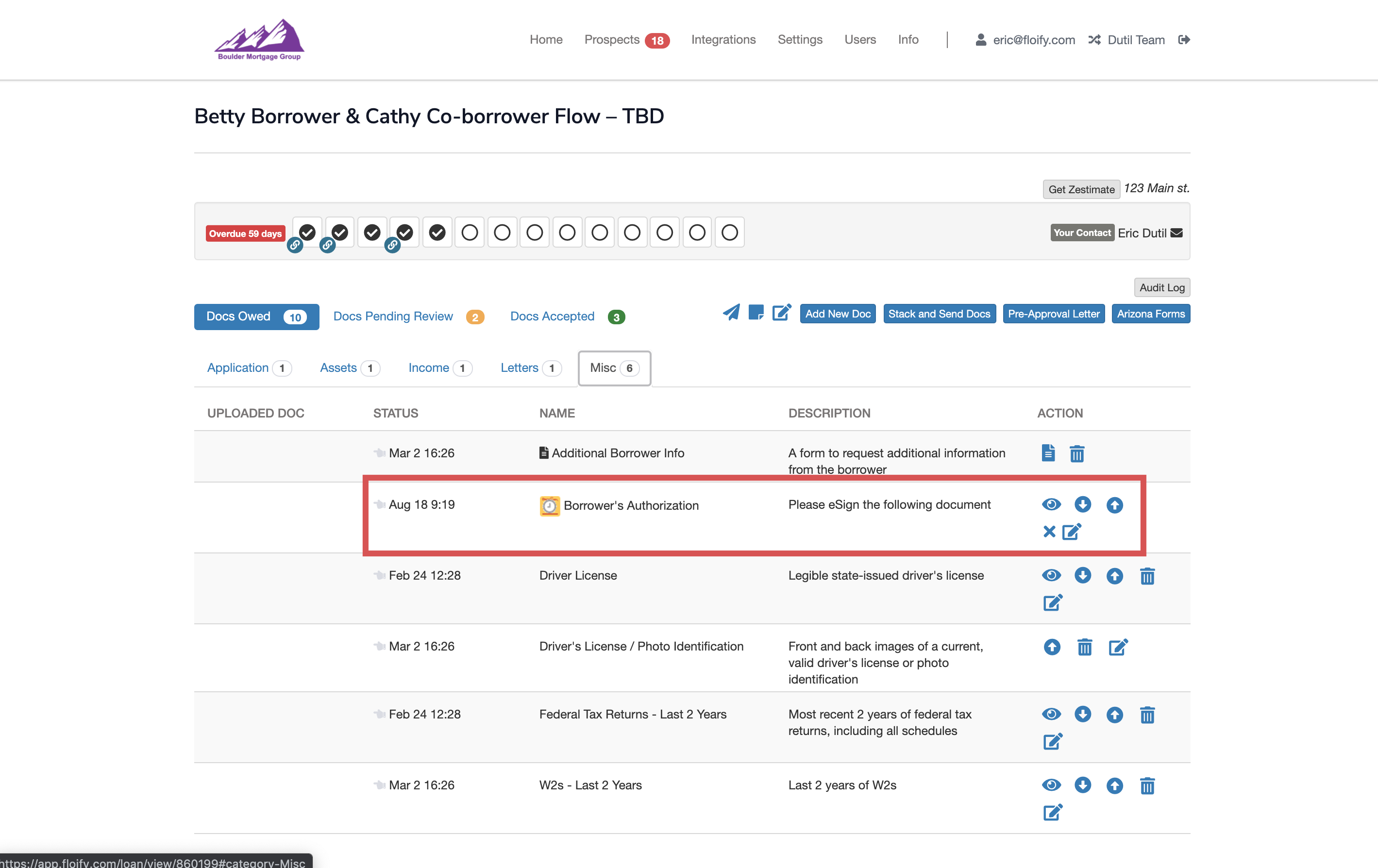Click the paper plane send icon
1378x868 pixels.
(731, 313)
